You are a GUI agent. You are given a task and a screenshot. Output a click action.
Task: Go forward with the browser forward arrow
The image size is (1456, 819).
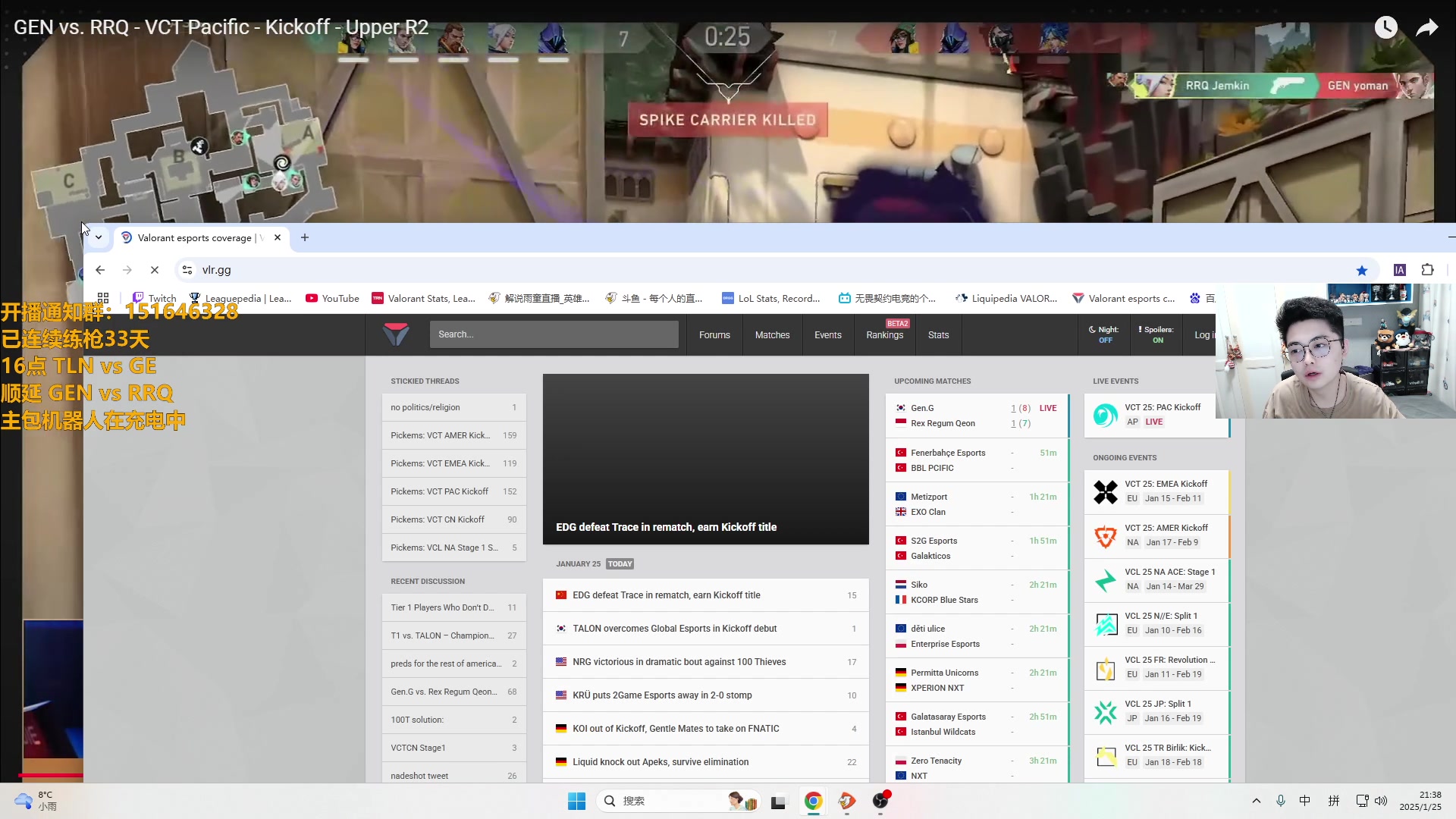[127, 270]
